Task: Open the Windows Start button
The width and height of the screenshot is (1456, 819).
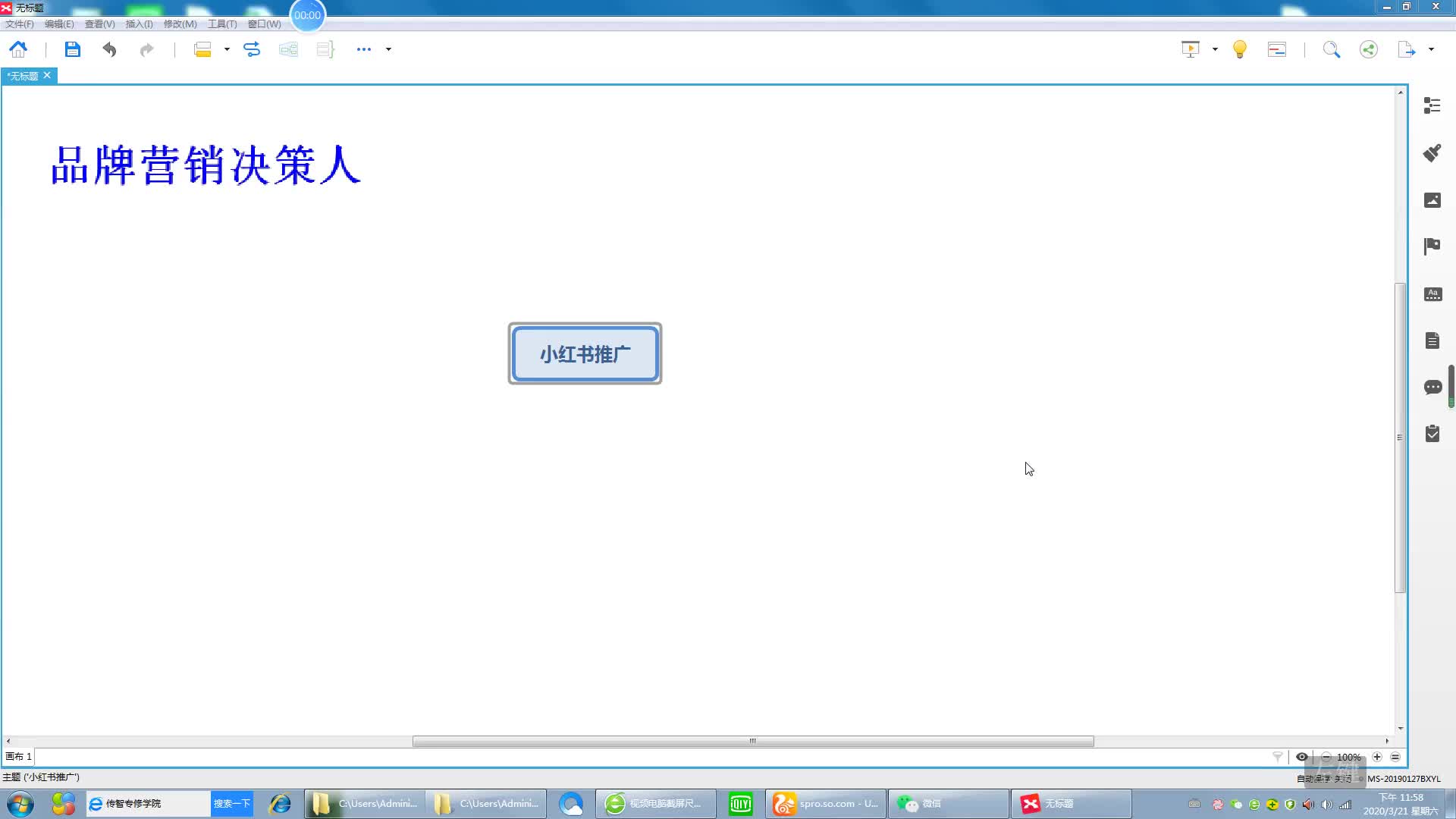Action: coord(20,804)
